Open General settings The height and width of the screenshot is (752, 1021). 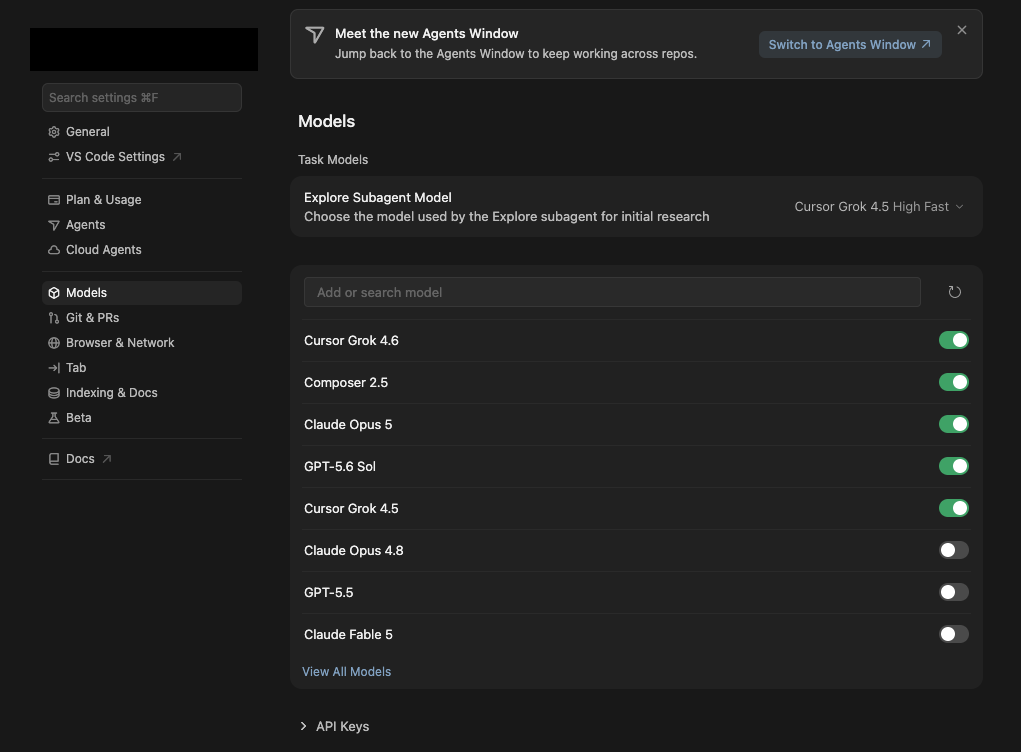[x=142, y=132]
